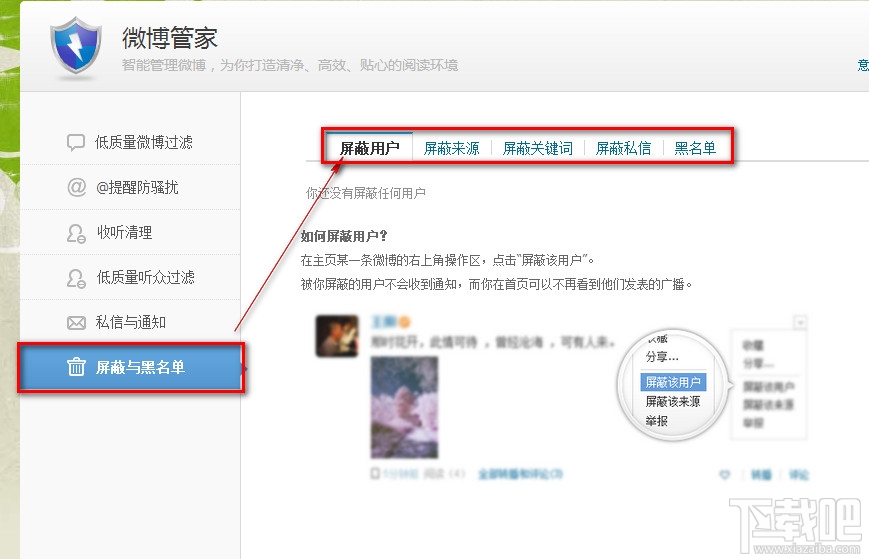The width and height of the screenshot is (869, 559).
Task: Click the blurred 全部转播和评论 link under post
Action: pyautogui.click(x=520, y=474)
